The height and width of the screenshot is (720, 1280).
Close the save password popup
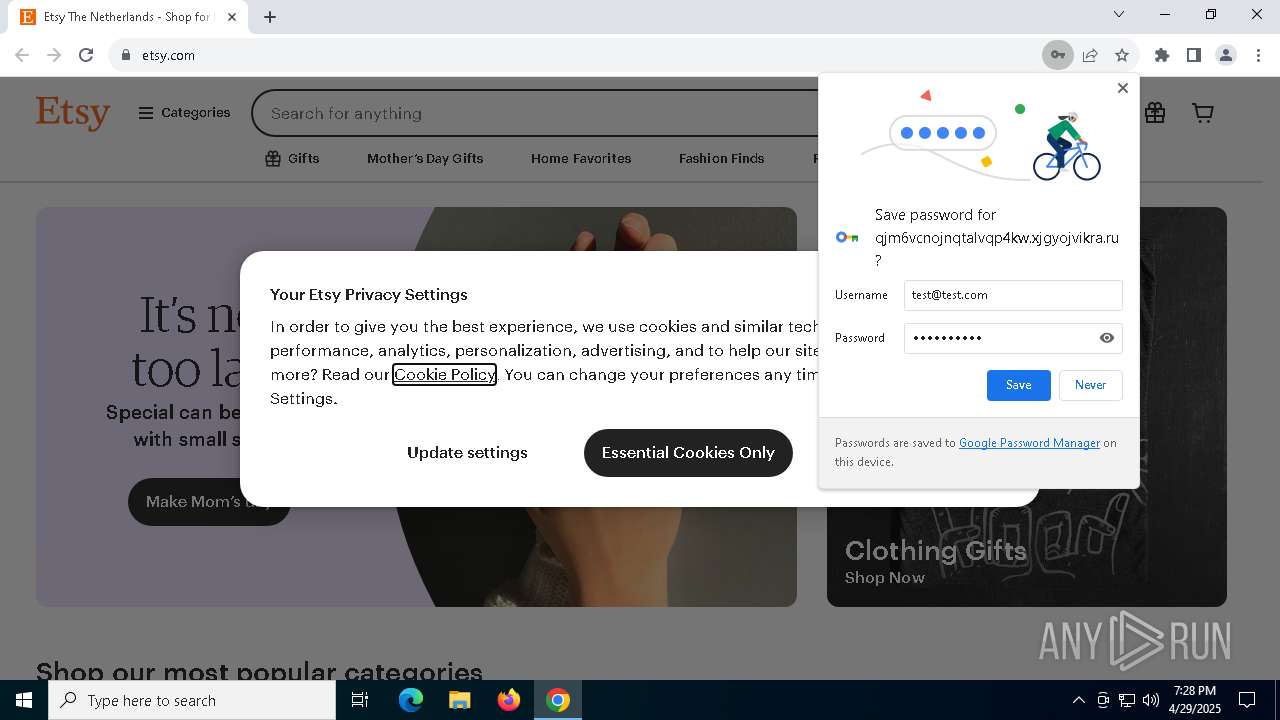(x=1123, y=88)
